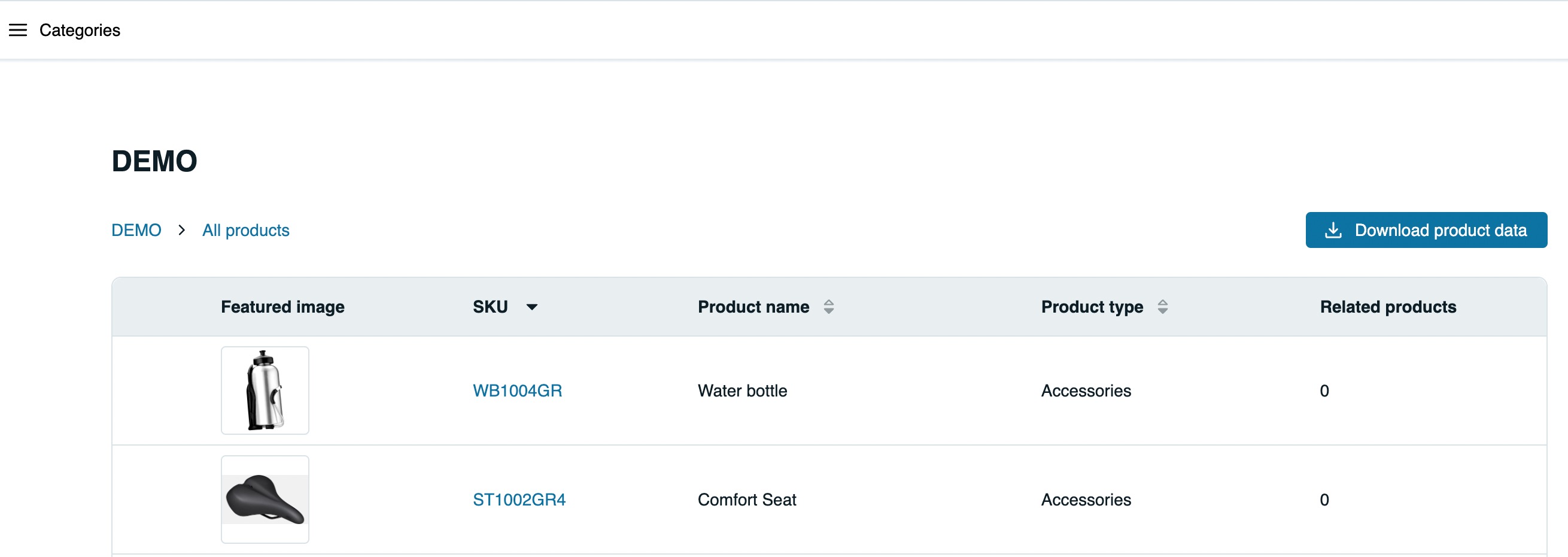Open the Comfort Seat thumbnail image
Viewport: 1568px width, 557px height.
265,500
